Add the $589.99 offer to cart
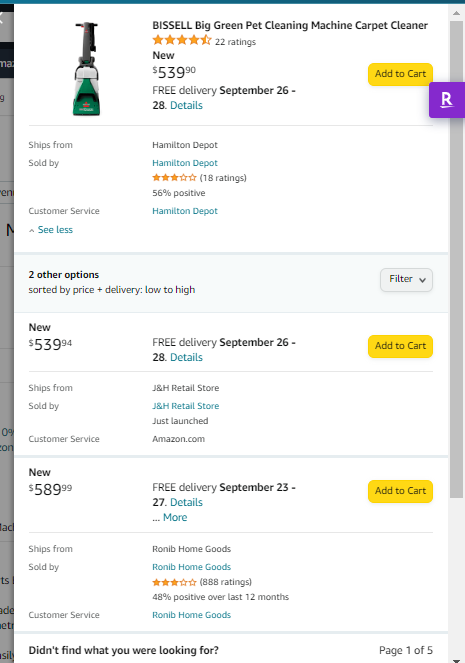The width and height of the screenshot is (465, 663). tap(400, 491)
